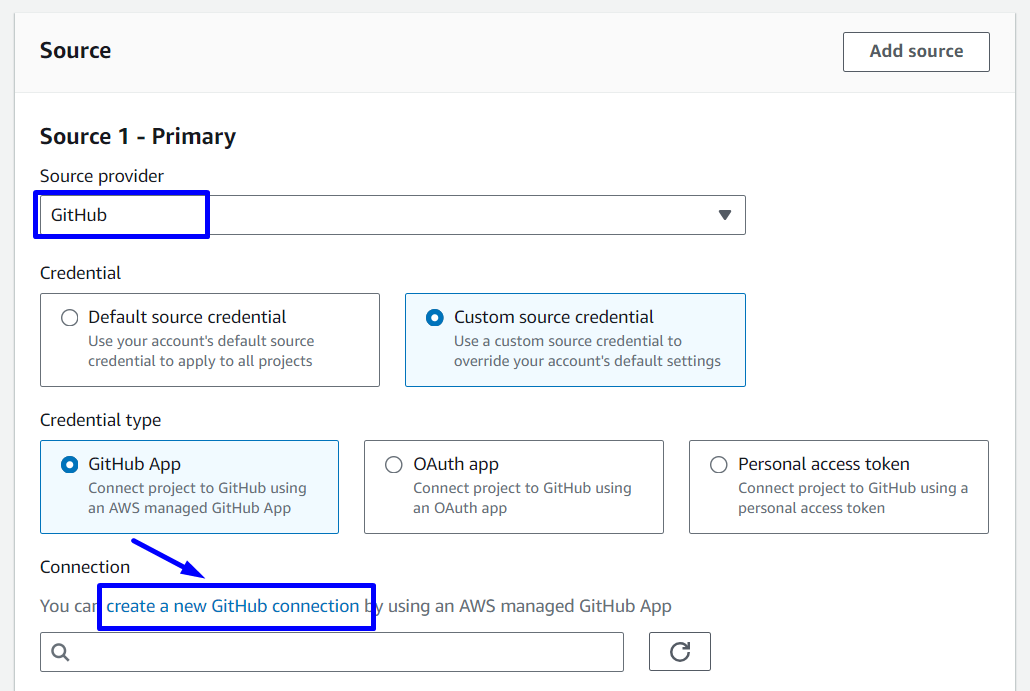Image resolution: width=1030 pixels, height=691 pixels.
Task: Click the Source provider label
Action: point(102,176)
